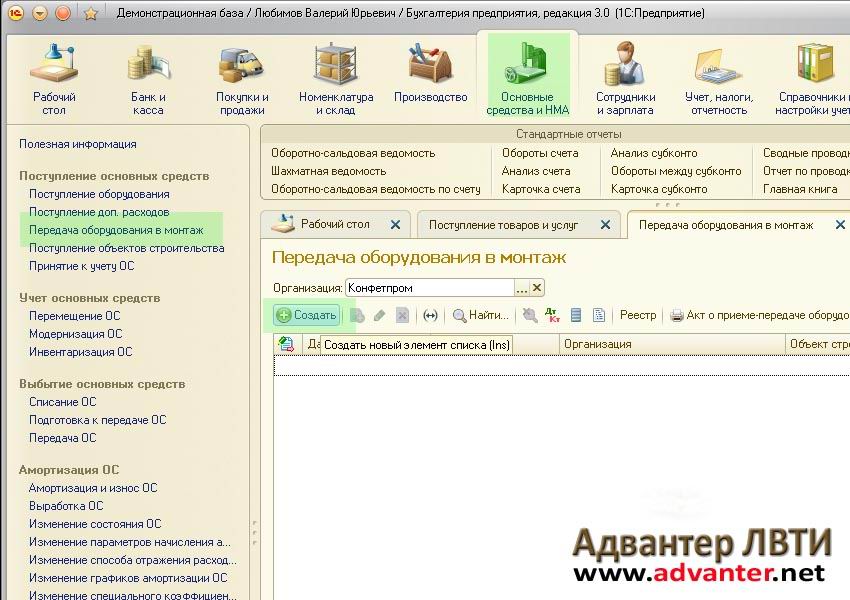Open Перемещение ОС in the sidebar
Image resolution: width=850 pixels, height=600 pixels.
tap(74, 315)
